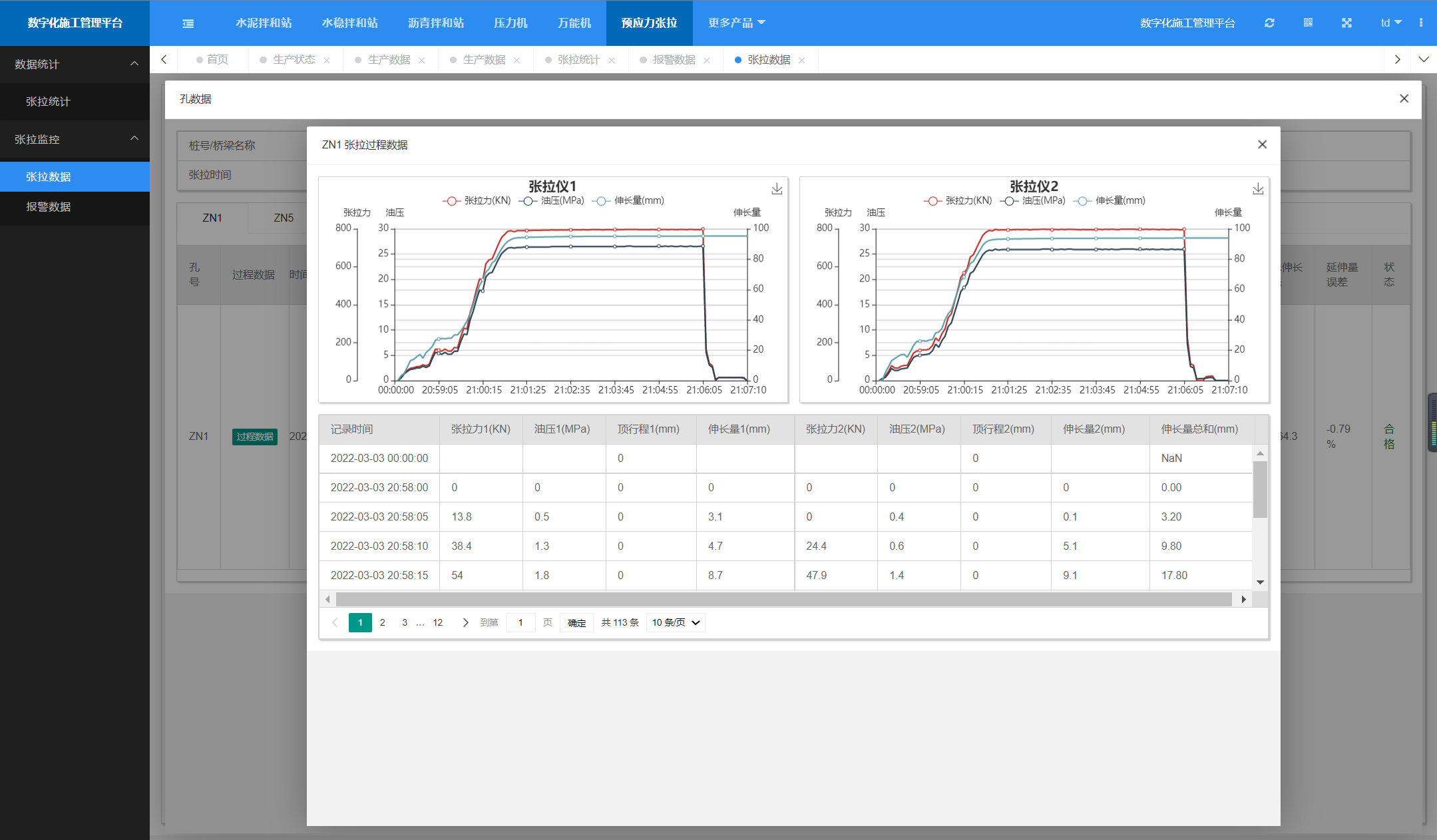
Task: Open the vertical dots more menu
Action: coord(1421,23)
